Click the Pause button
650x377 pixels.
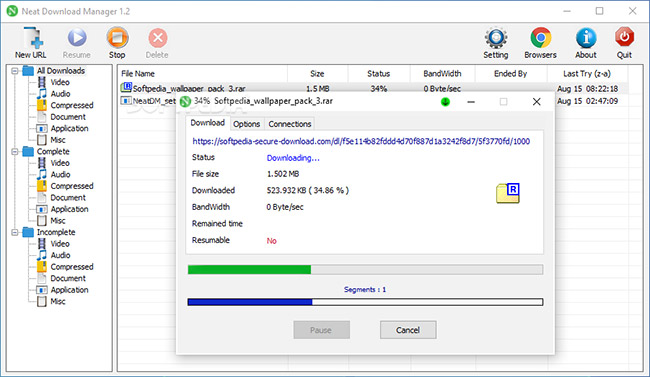point(321,330)
